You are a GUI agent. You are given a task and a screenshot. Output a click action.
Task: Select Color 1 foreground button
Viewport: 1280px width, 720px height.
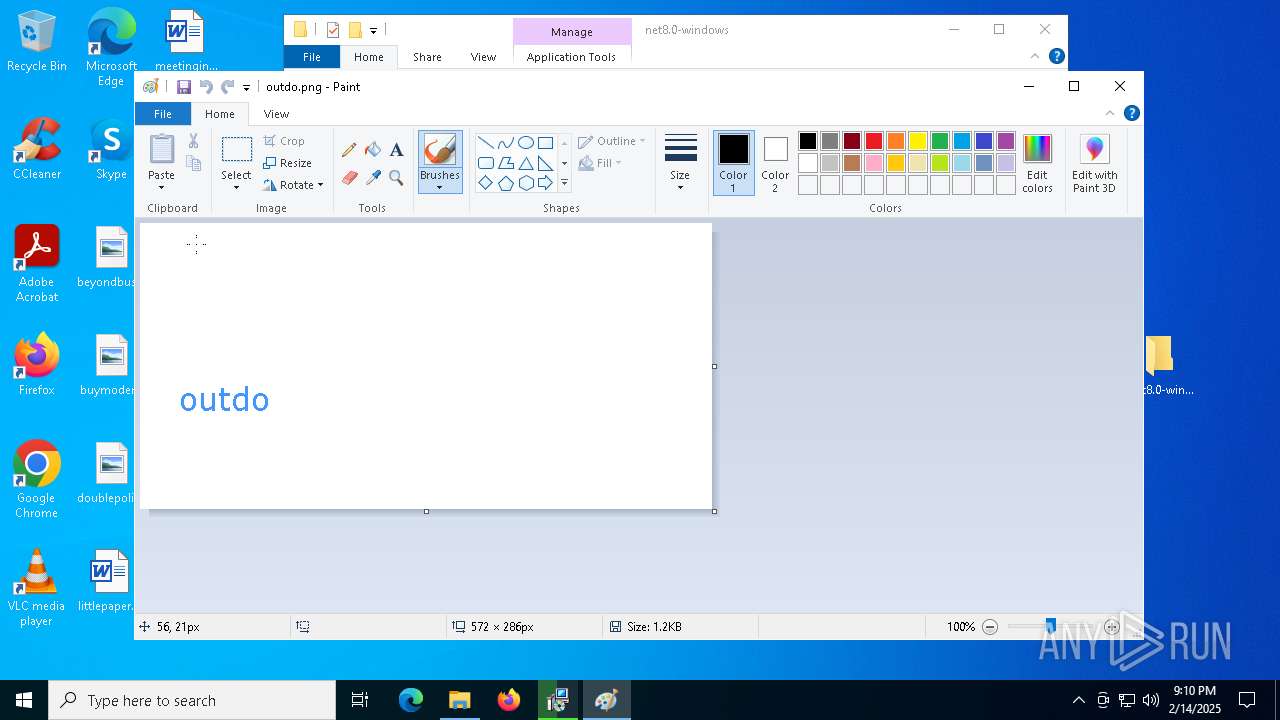734,164
